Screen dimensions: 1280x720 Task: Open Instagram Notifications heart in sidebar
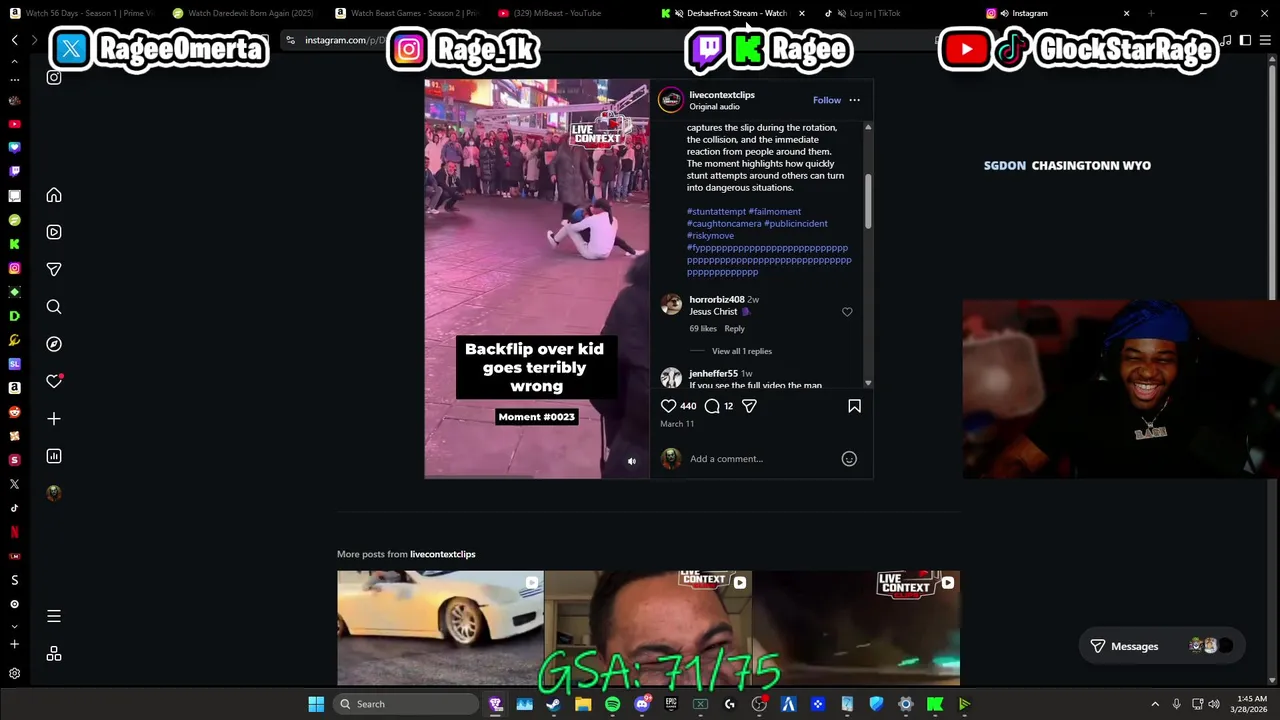(54, 381)
